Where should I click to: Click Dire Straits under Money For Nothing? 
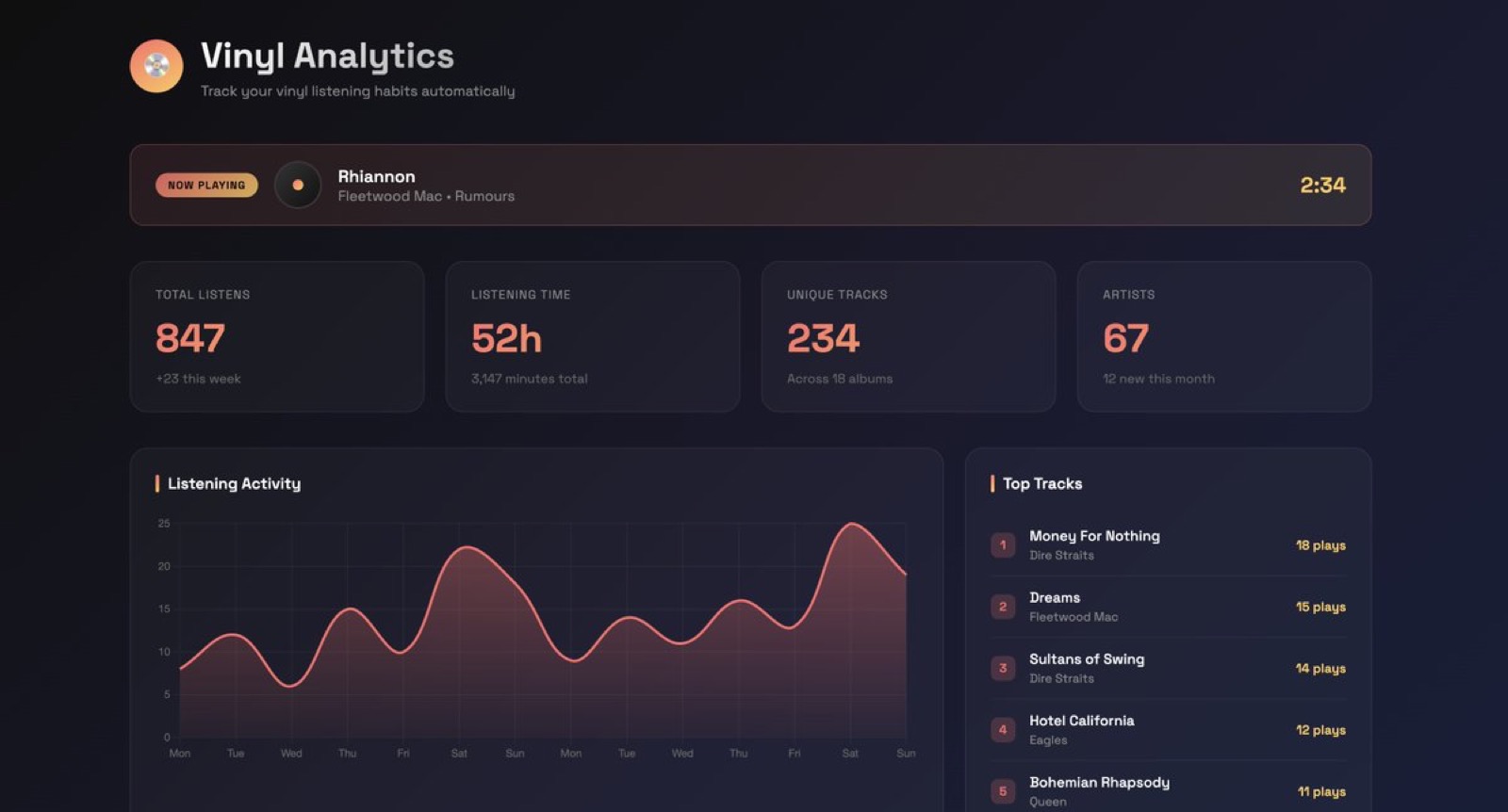click(x=1061, y=556)
